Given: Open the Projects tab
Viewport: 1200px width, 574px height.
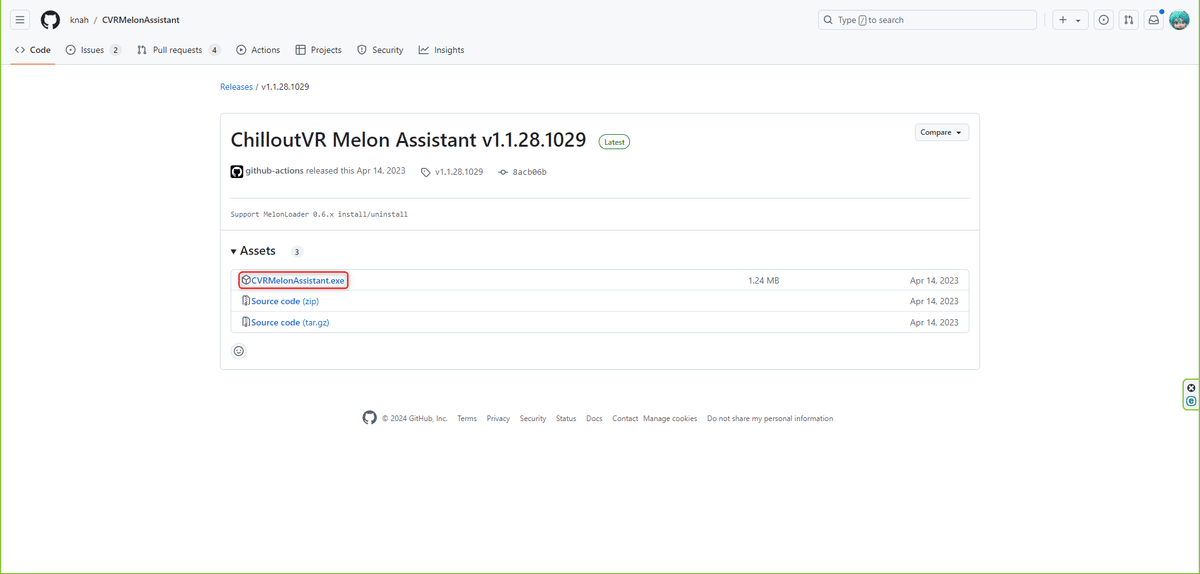Looking at the screenshot, I should point(319,50).
